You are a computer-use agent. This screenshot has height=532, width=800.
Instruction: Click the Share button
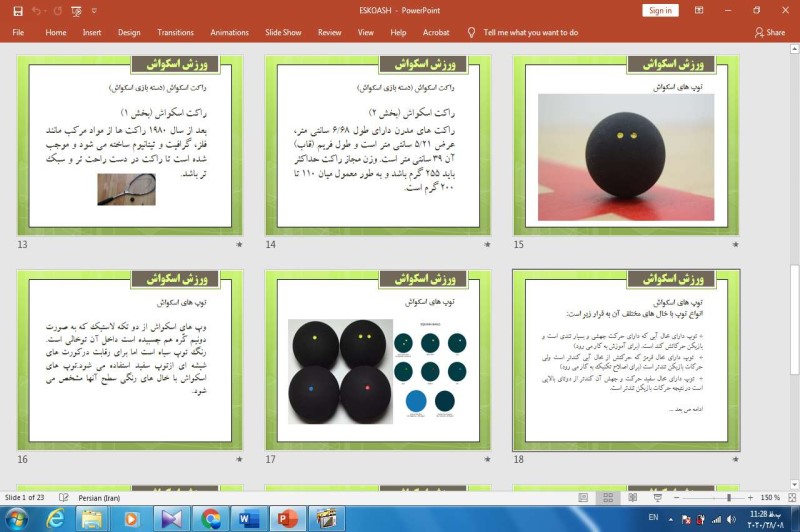pyautogui.click(x=770, y=32)
